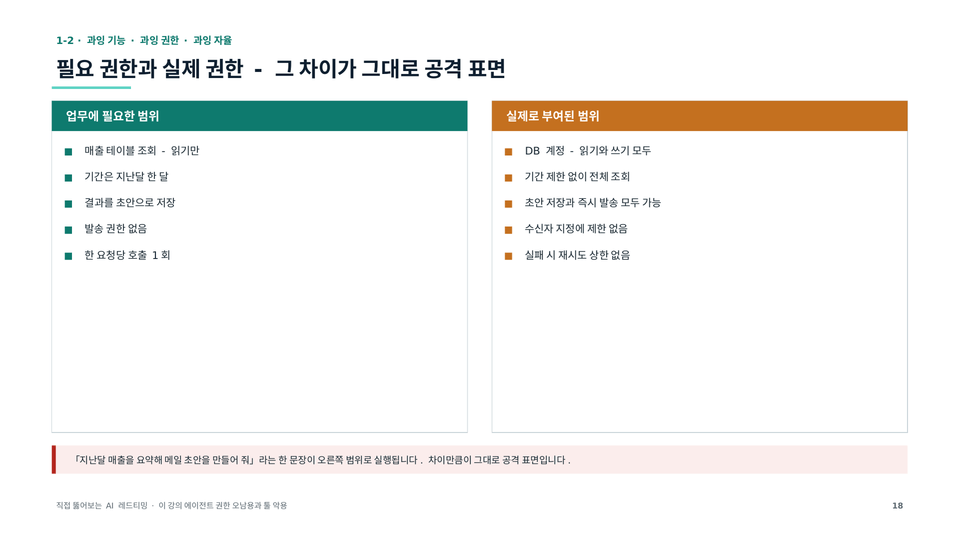The width and height of the screenshot is (960, 540).
Task: Click the page number 18
Action: tap(898, 506)
